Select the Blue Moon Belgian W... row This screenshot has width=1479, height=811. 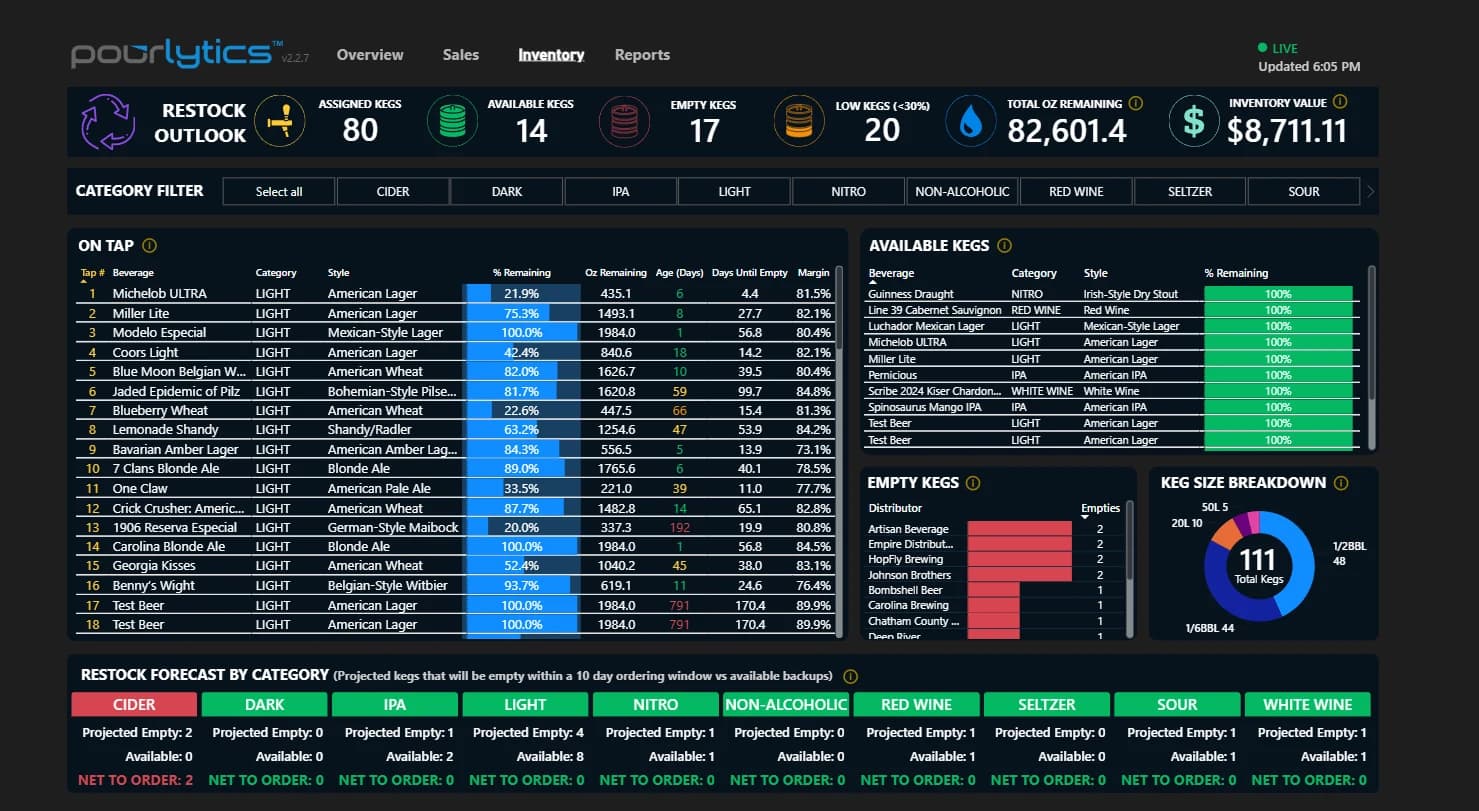(x=457, y=371)
